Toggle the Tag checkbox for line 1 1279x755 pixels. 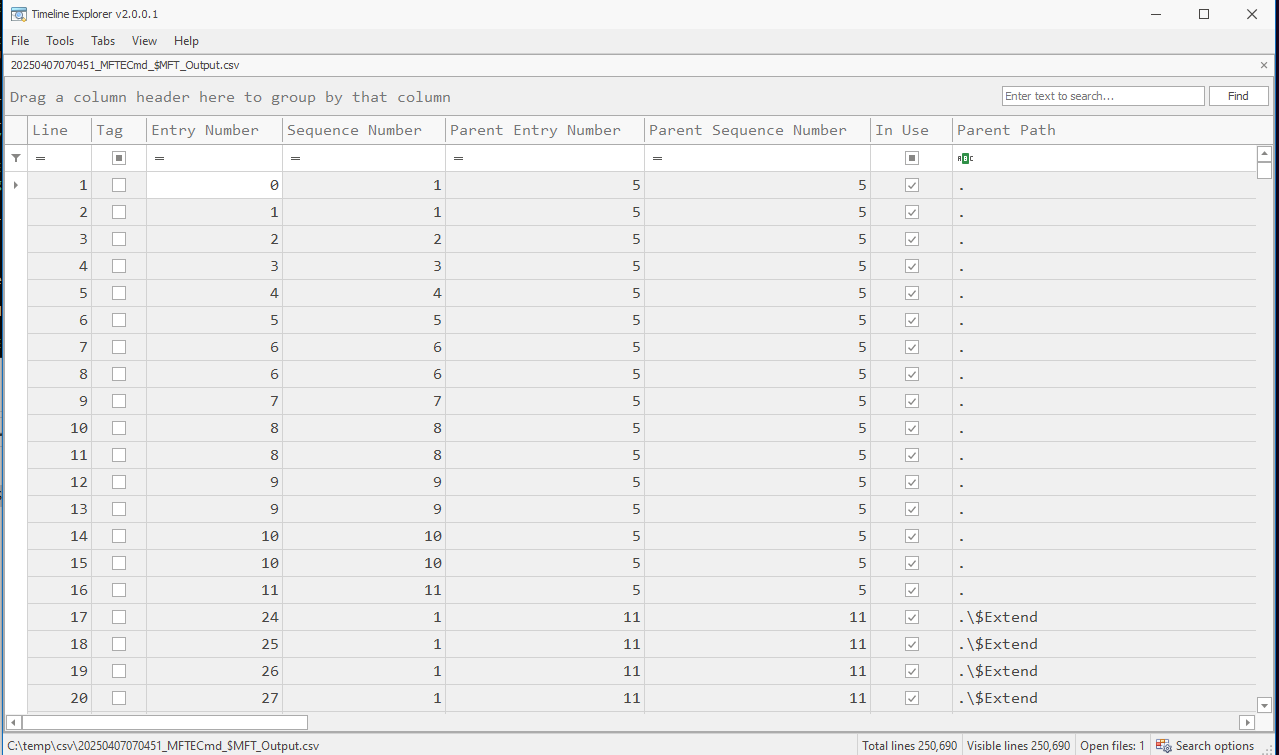click(119, 185)
